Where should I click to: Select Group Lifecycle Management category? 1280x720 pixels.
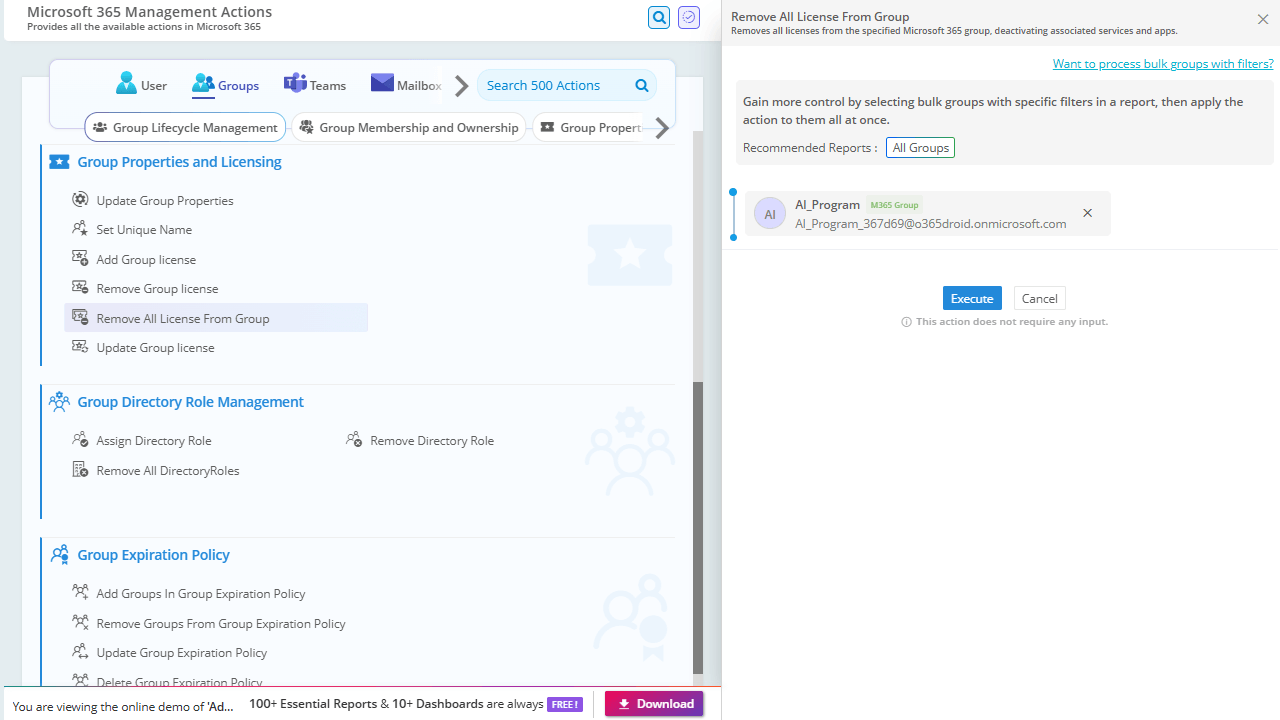(185, 127)
